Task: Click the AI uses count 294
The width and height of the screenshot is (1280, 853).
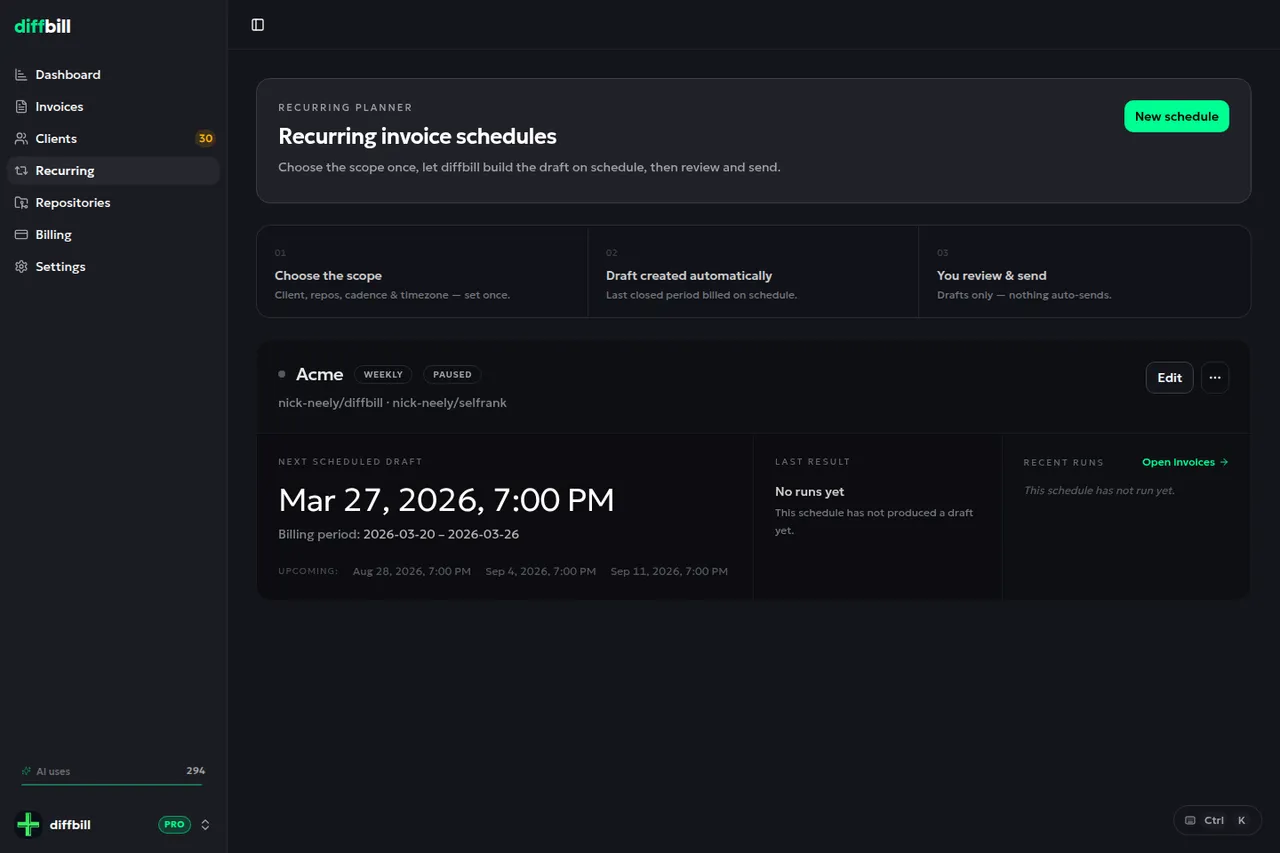Action: [x=195, y=771]
